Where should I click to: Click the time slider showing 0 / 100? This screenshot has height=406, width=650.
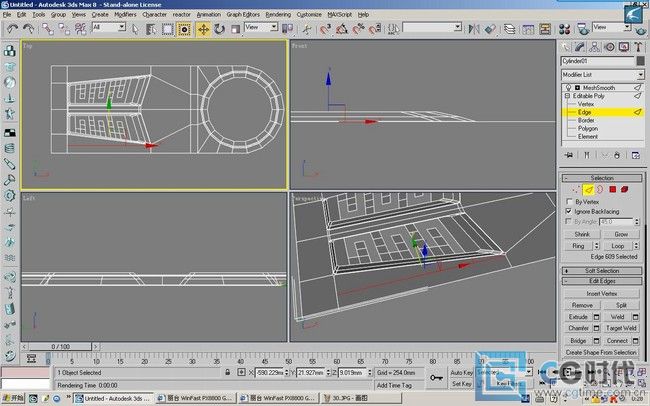click(61, 346)
